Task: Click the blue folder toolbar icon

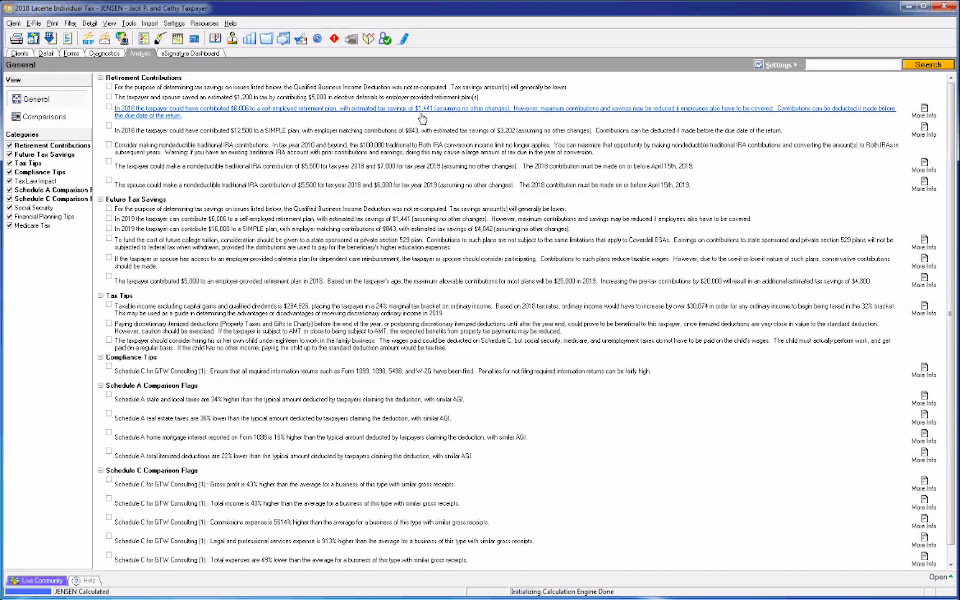Action: (x=266, y=39)
